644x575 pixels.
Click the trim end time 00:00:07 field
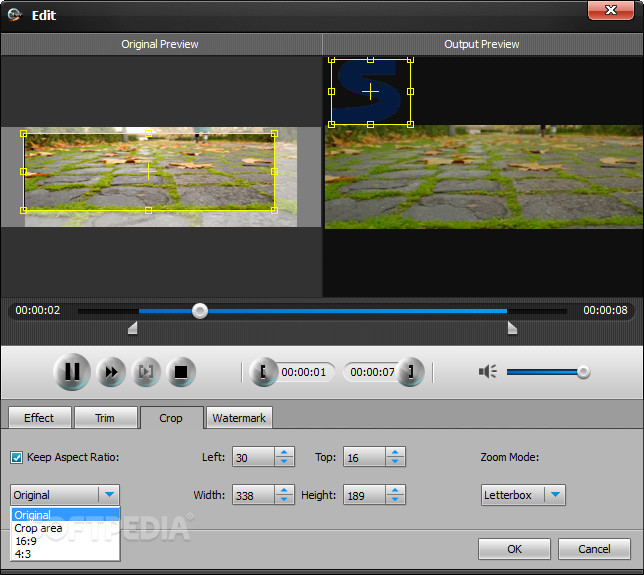pyautogui.click(x=372, y=372)
